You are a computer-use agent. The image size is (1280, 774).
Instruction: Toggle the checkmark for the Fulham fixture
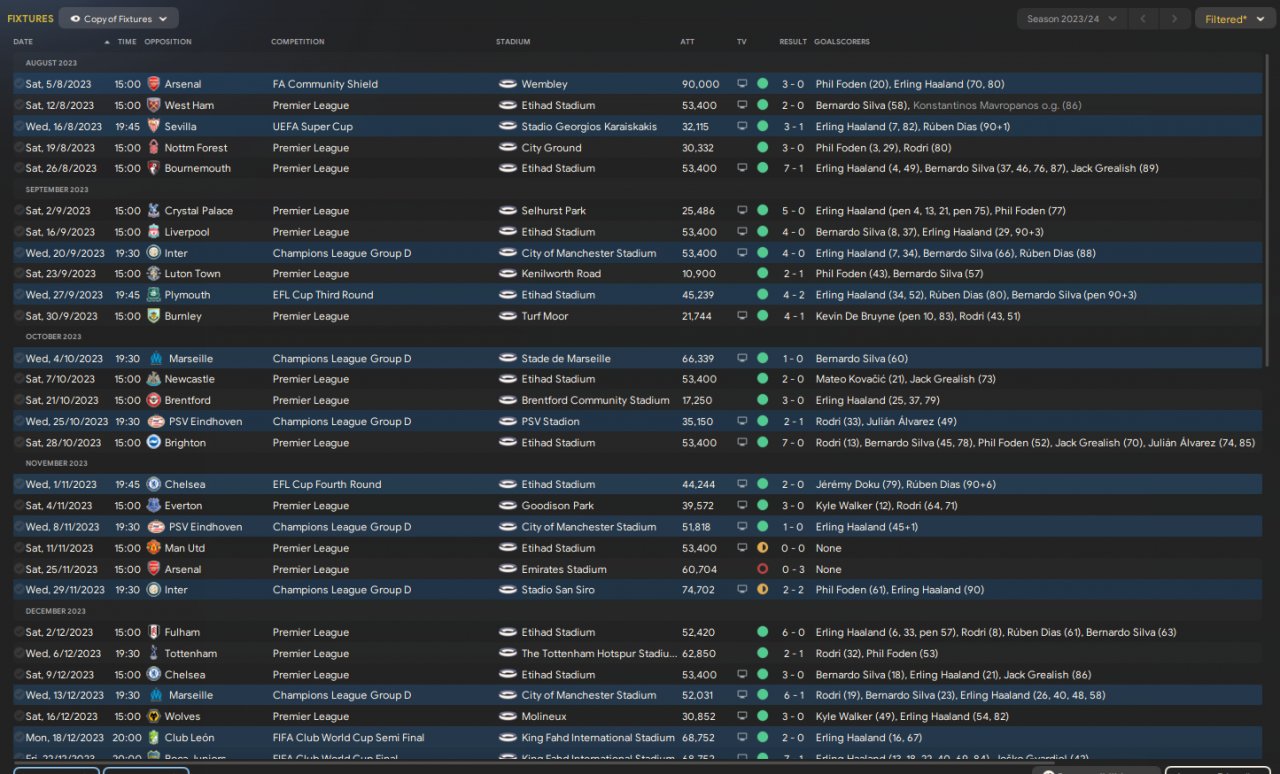click(19, 632)
